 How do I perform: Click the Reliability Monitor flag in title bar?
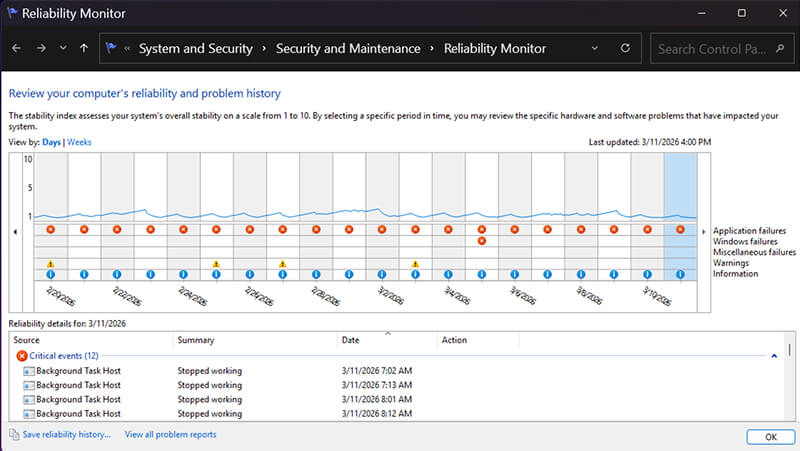pyautogui.click(x=12, y=13)
